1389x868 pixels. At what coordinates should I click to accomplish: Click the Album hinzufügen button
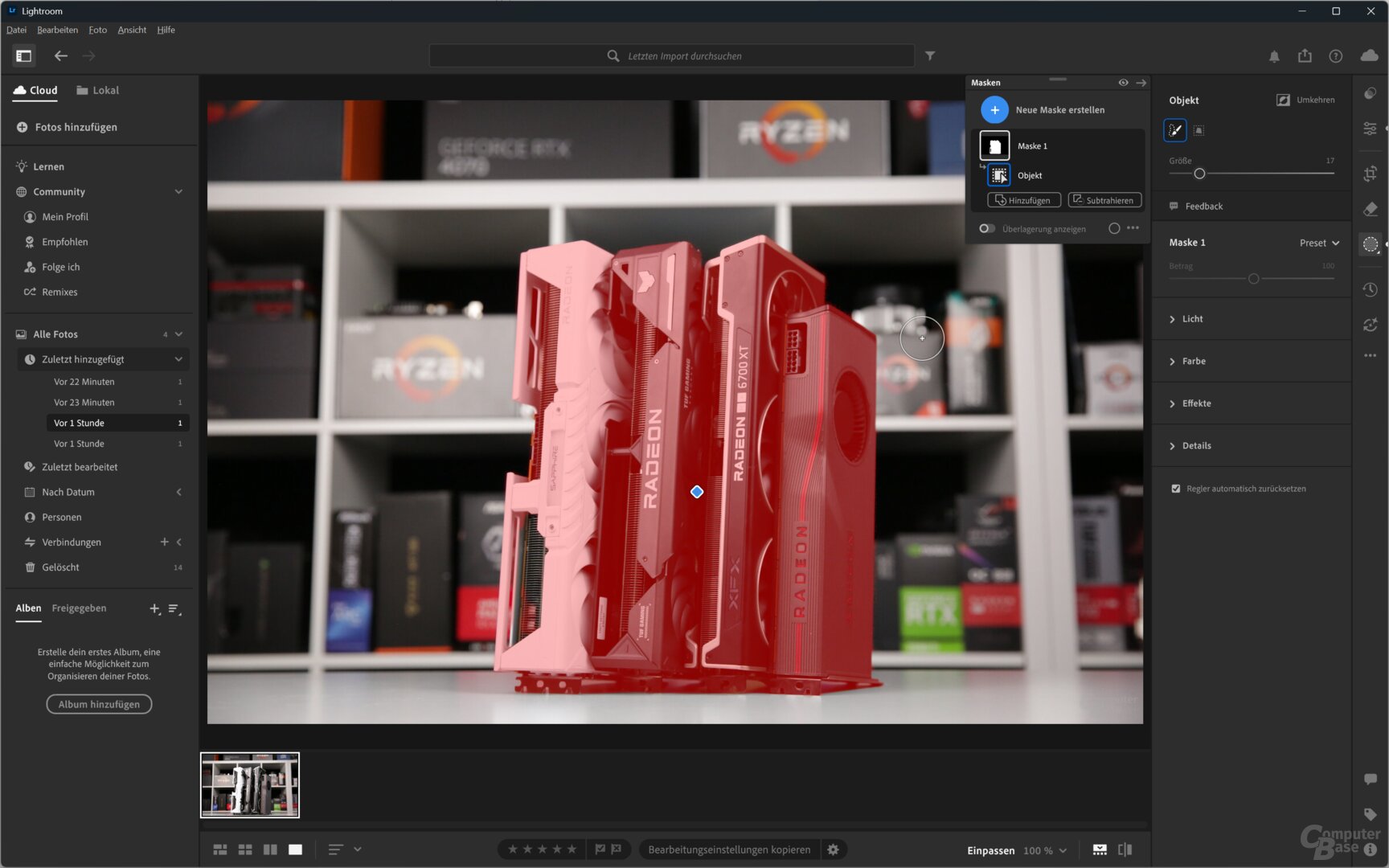(99, 704)
